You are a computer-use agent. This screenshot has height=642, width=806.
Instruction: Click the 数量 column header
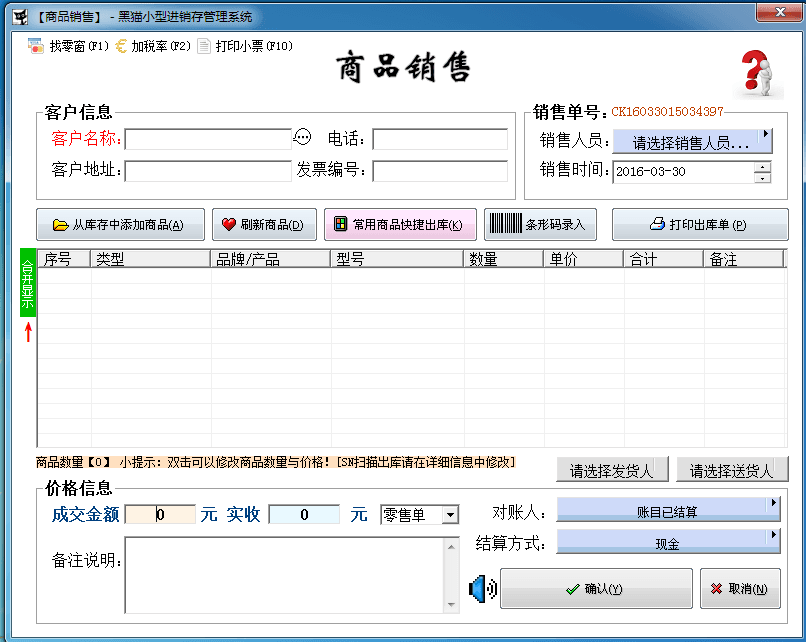504,259
